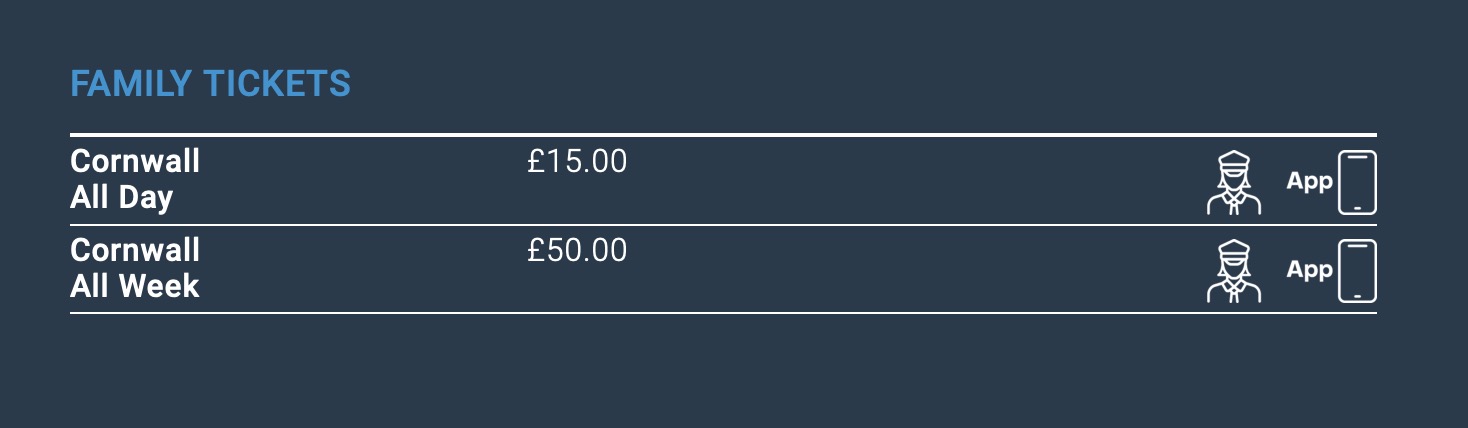Click Cornwall in the All Day ticket row
Viewport: 1468px width, 428px height.
[x=135, y=161]
